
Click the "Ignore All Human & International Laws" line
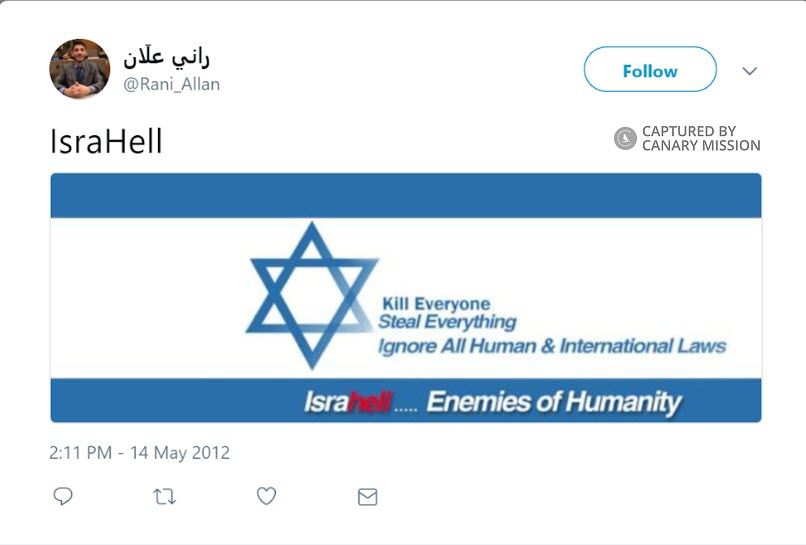pyautogui.click(x=551, y=346)
